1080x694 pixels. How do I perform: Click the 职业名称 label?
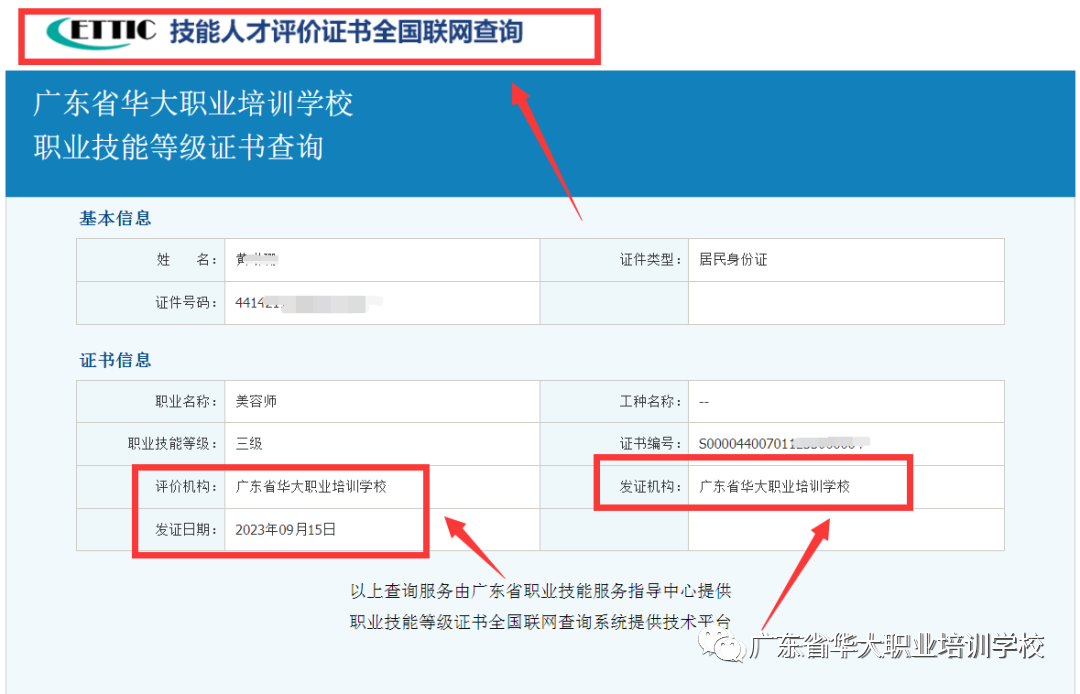tap(186, 401)
